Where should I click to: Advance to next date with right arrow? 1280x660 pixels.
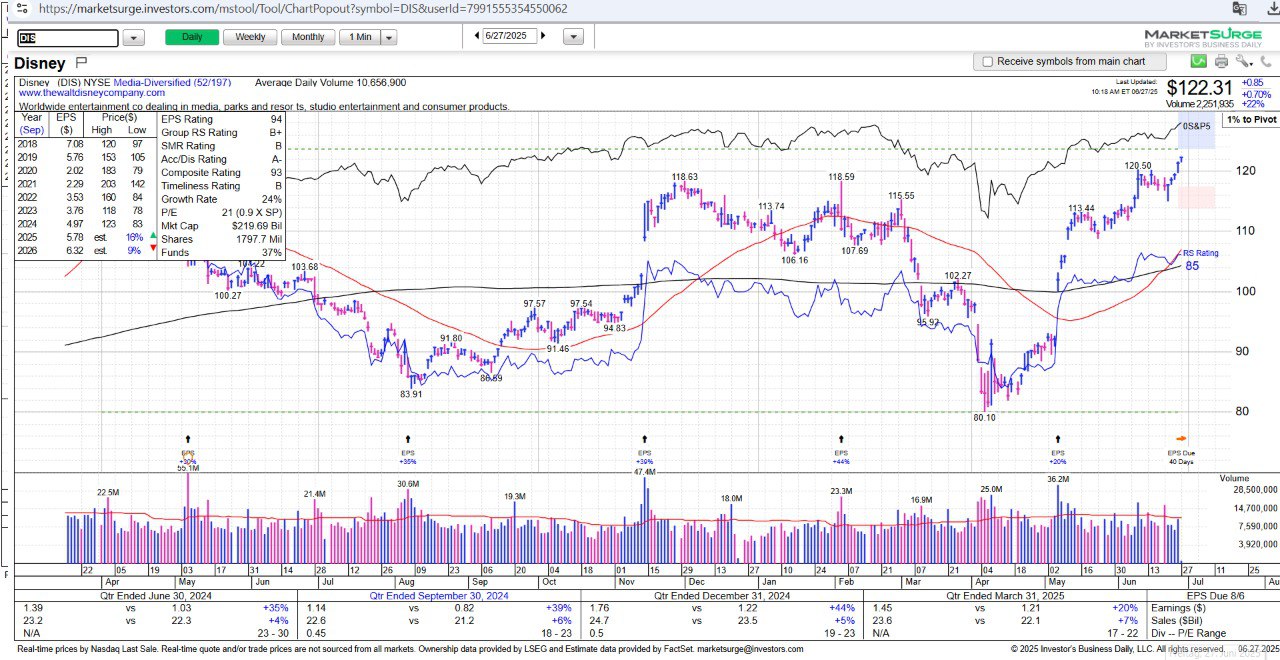(x=544, y=36)
